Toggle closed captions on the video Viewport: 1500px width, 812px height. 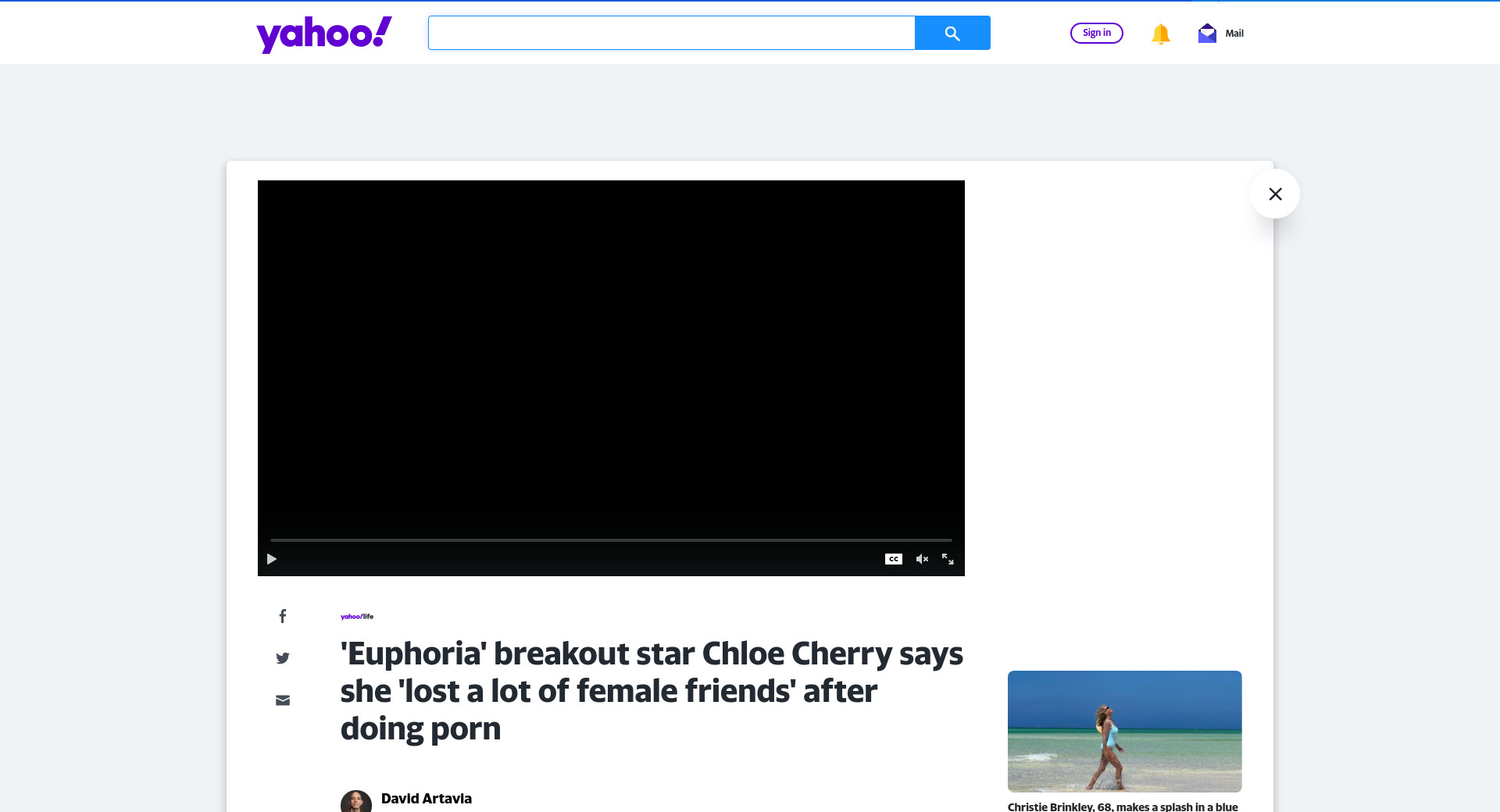click(894, 559)
